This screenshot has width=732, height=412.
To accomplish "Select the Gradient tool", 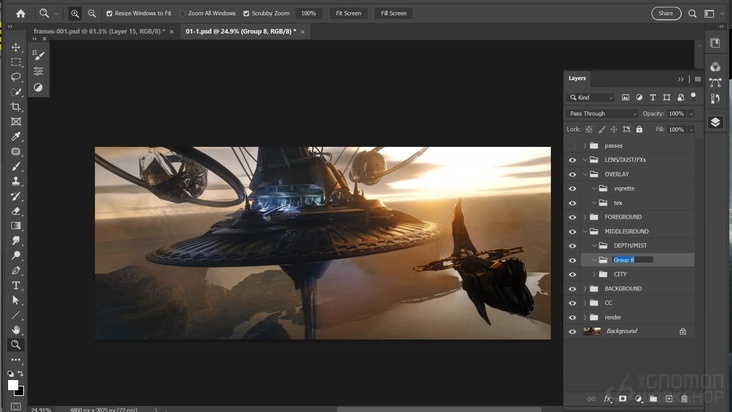I will tap(16, 226).
